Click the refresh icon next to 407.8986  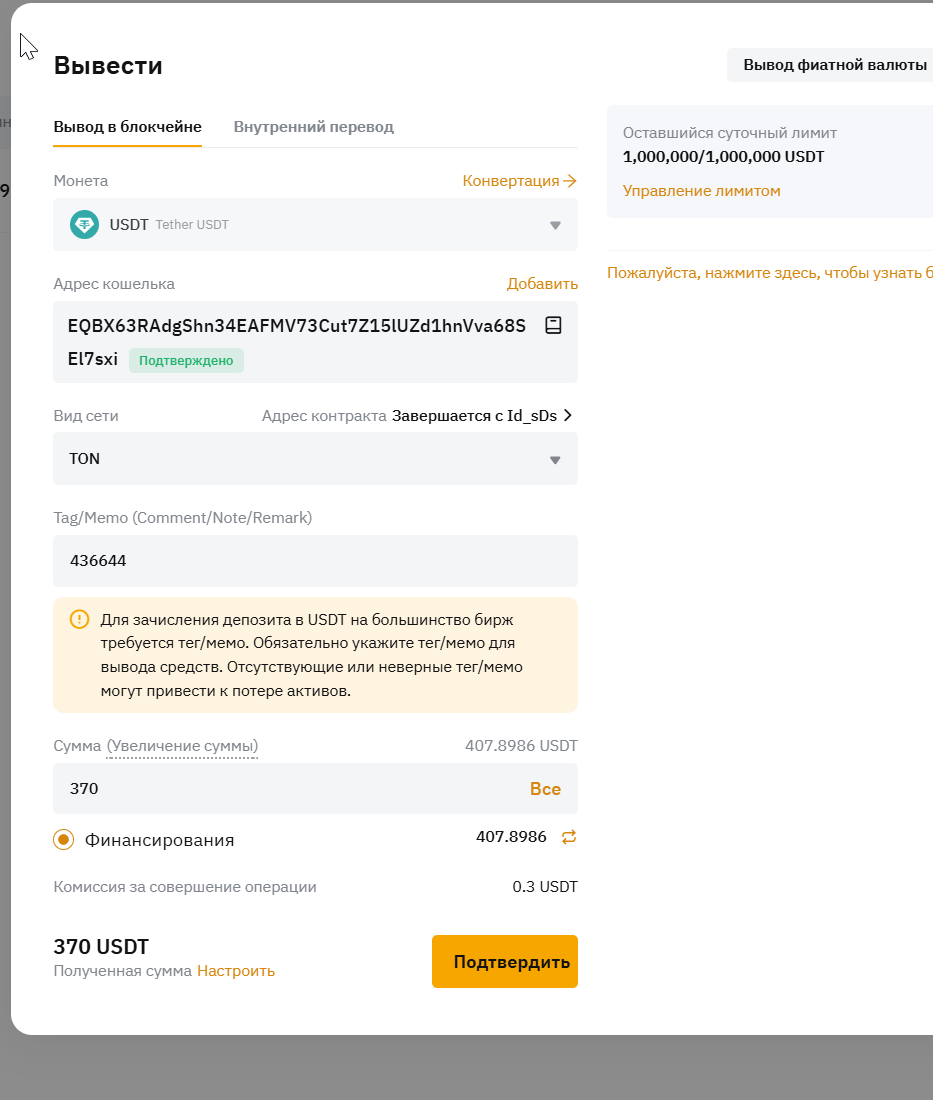[569, 837]
